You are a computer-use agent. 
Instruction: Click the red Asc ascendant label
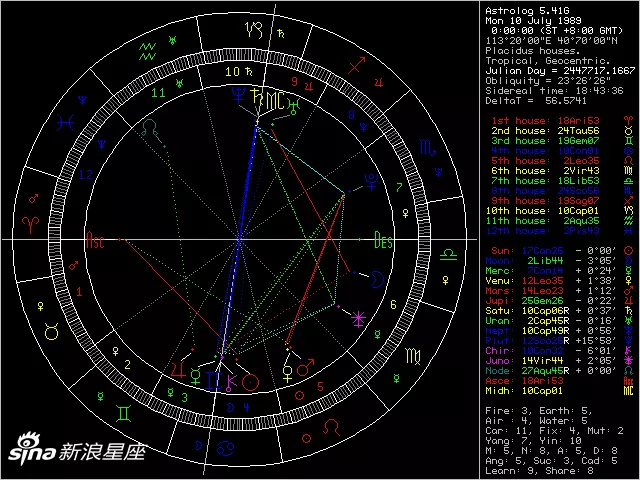pos(95,240)
